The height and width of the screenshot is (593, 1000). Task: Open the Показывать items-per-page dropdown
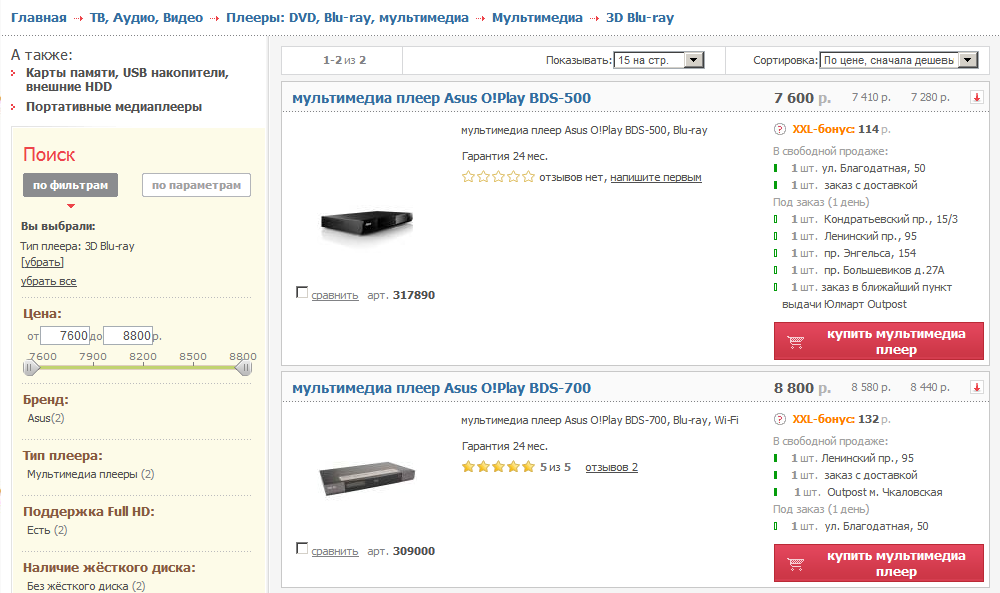pyautogui.click(x=695, y=60)
